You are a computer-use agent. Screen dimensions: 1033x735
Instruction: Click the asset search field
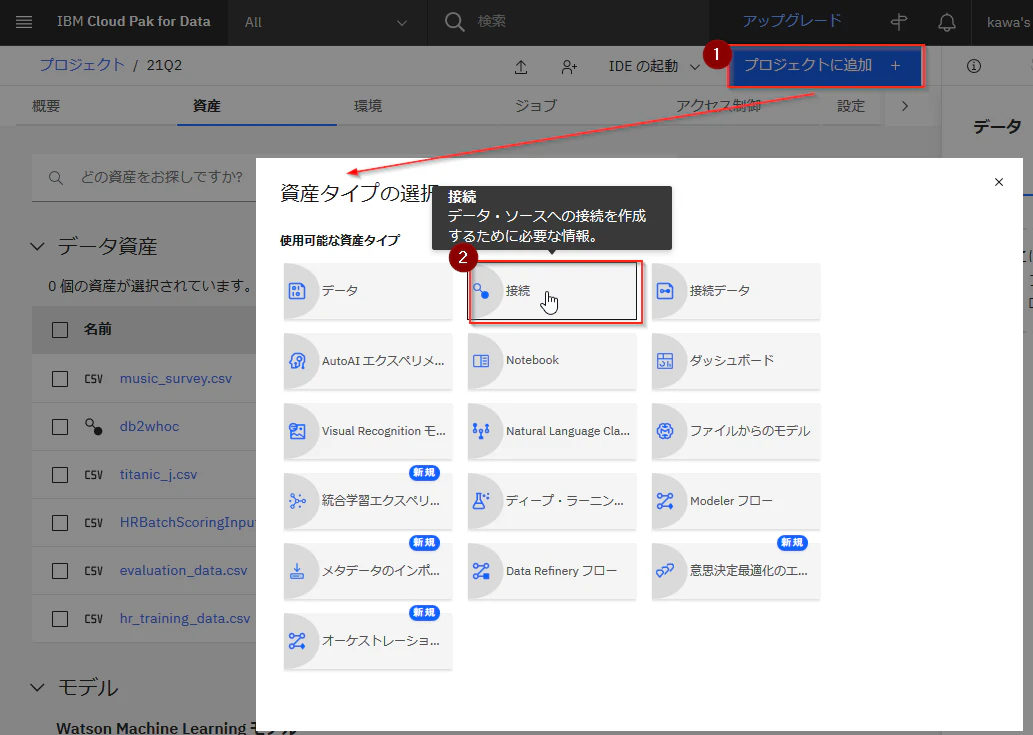[x=144, y=177]
